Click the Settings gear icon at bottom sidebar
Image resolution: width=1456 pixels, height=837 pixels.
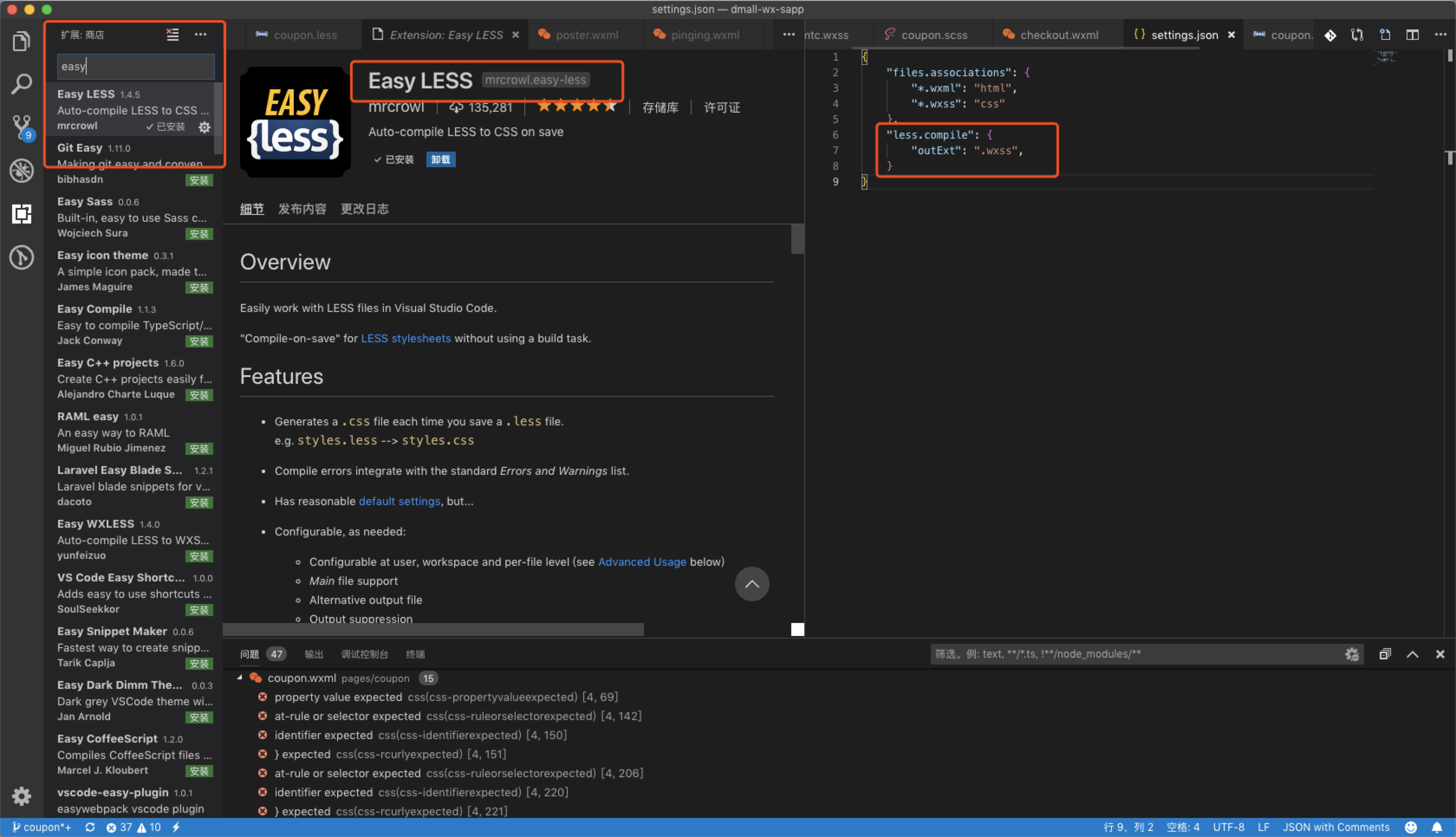click(x=22, y=796)
